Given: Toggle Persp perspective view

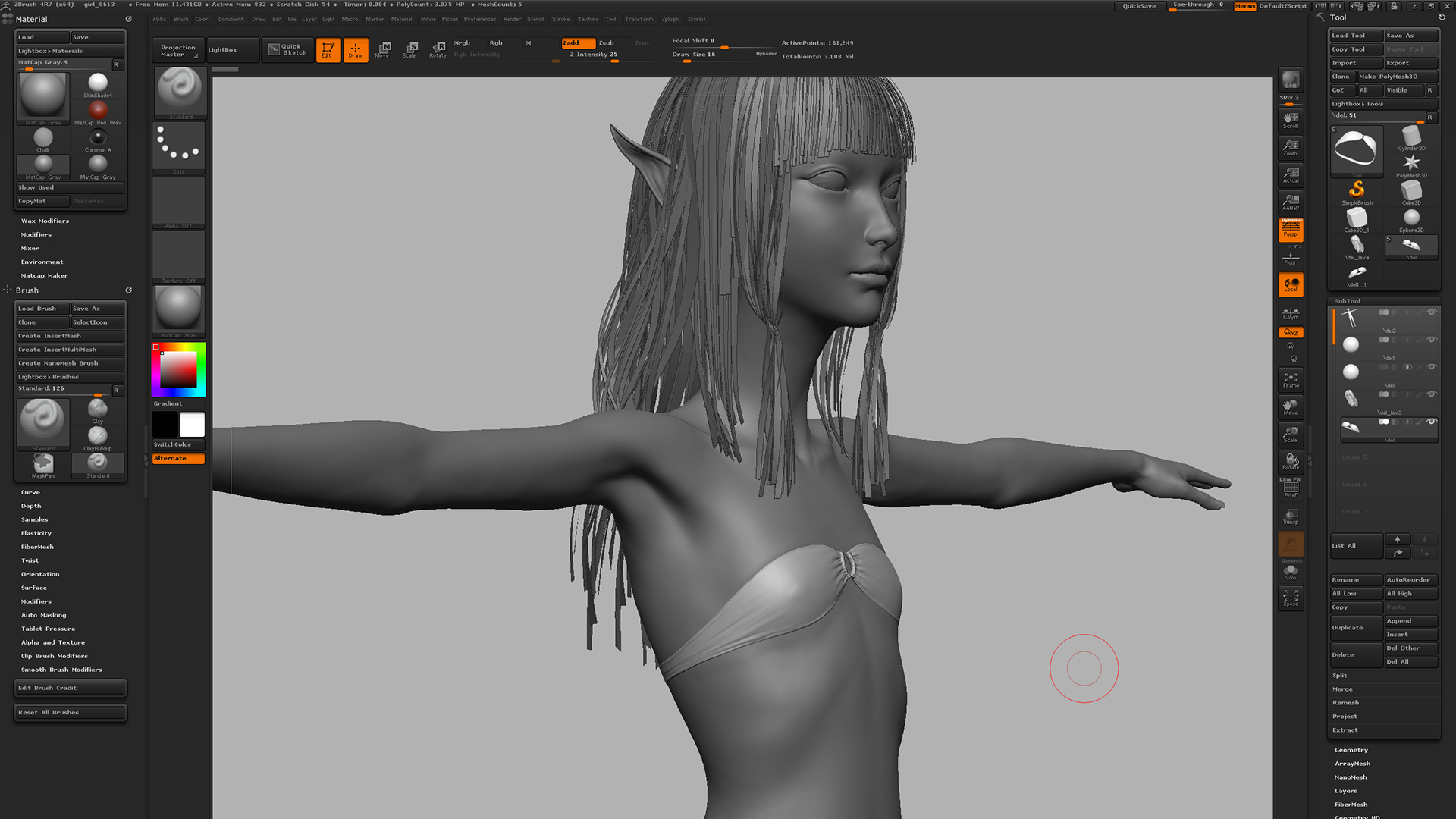Looking at the screenshot, I should click(x=1291, y=229).
